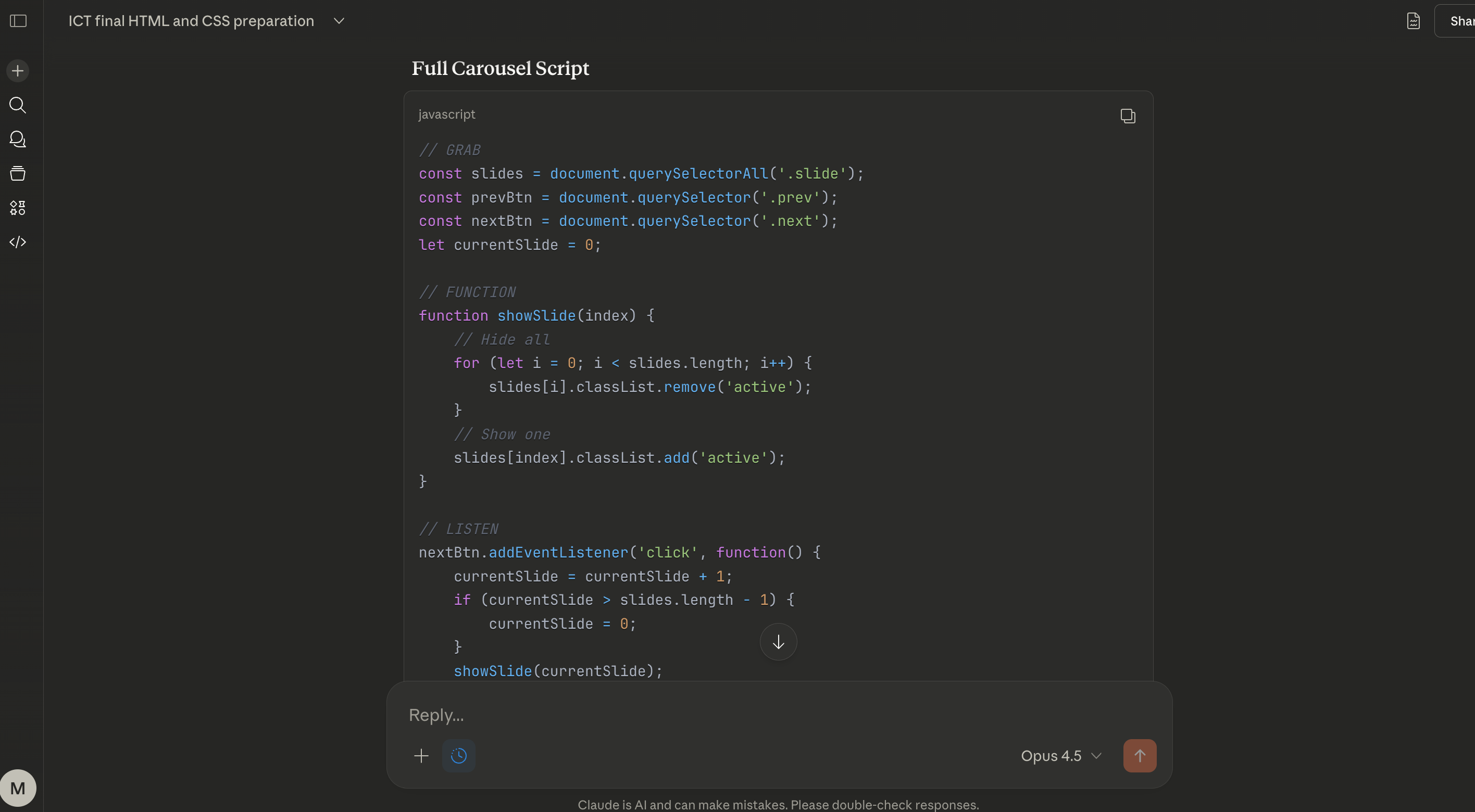
Task: Toggle the sidebar panel open
Action: point(18,21)
